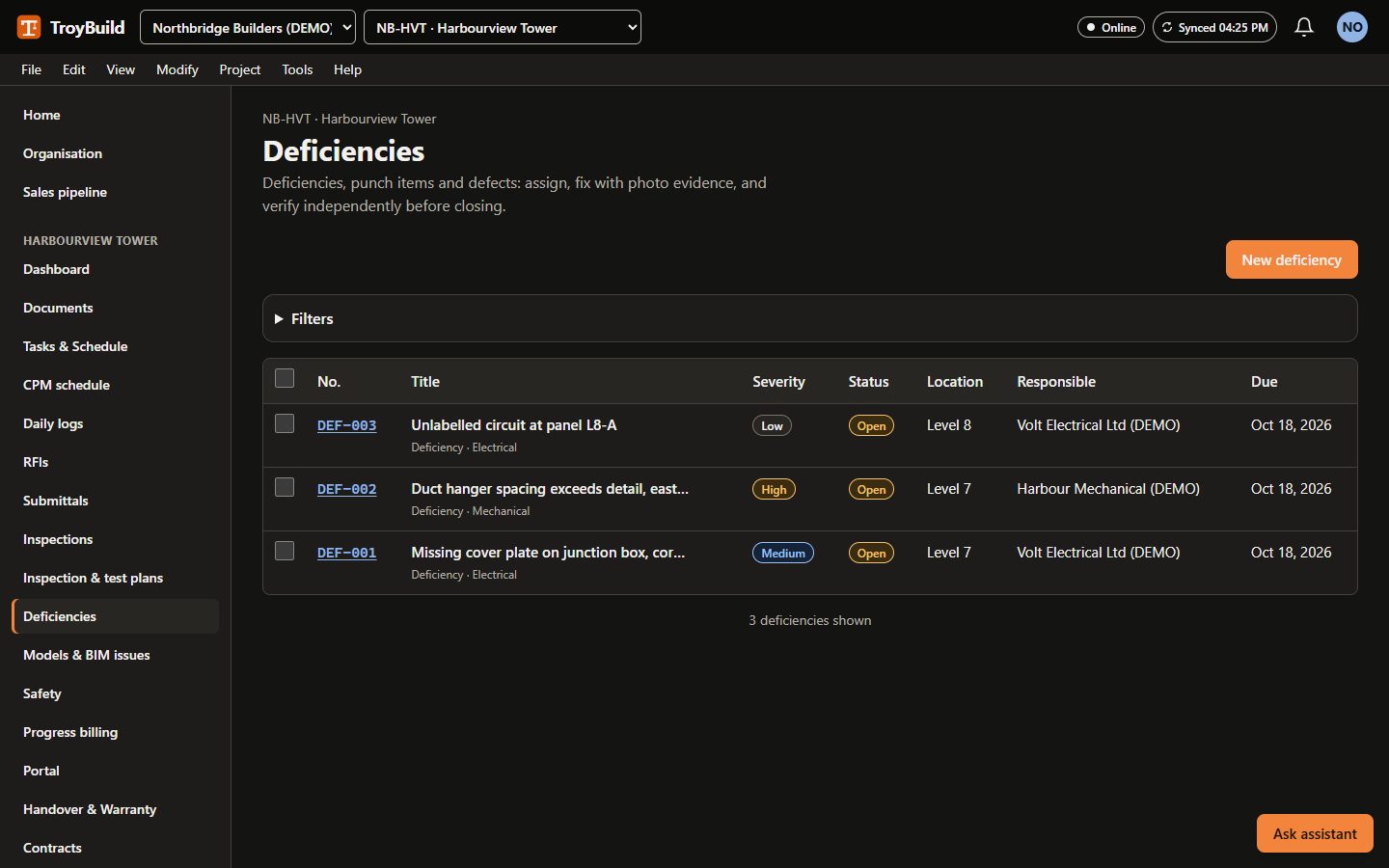
Task: Create a New deficiency
Action: pyautogui.click(x=1292, y=259)
